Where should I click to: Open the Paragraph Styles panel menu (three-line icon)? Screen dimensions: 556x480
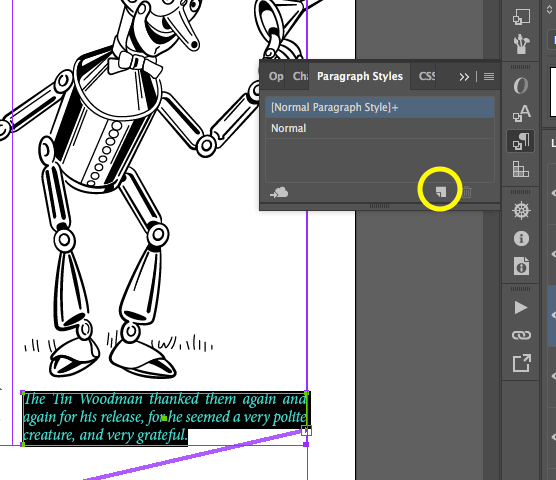(489, 77)
